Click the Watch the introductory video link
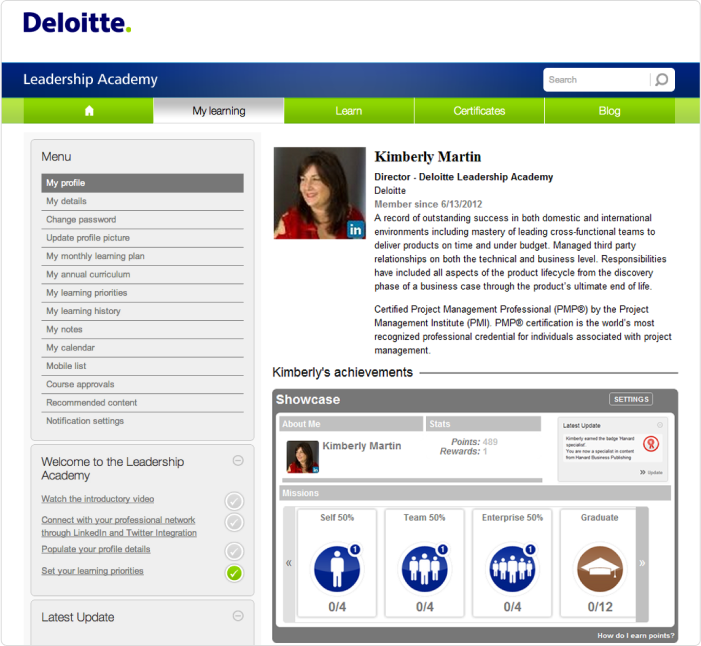Screen dimensions: 701x646 point(97,499)
